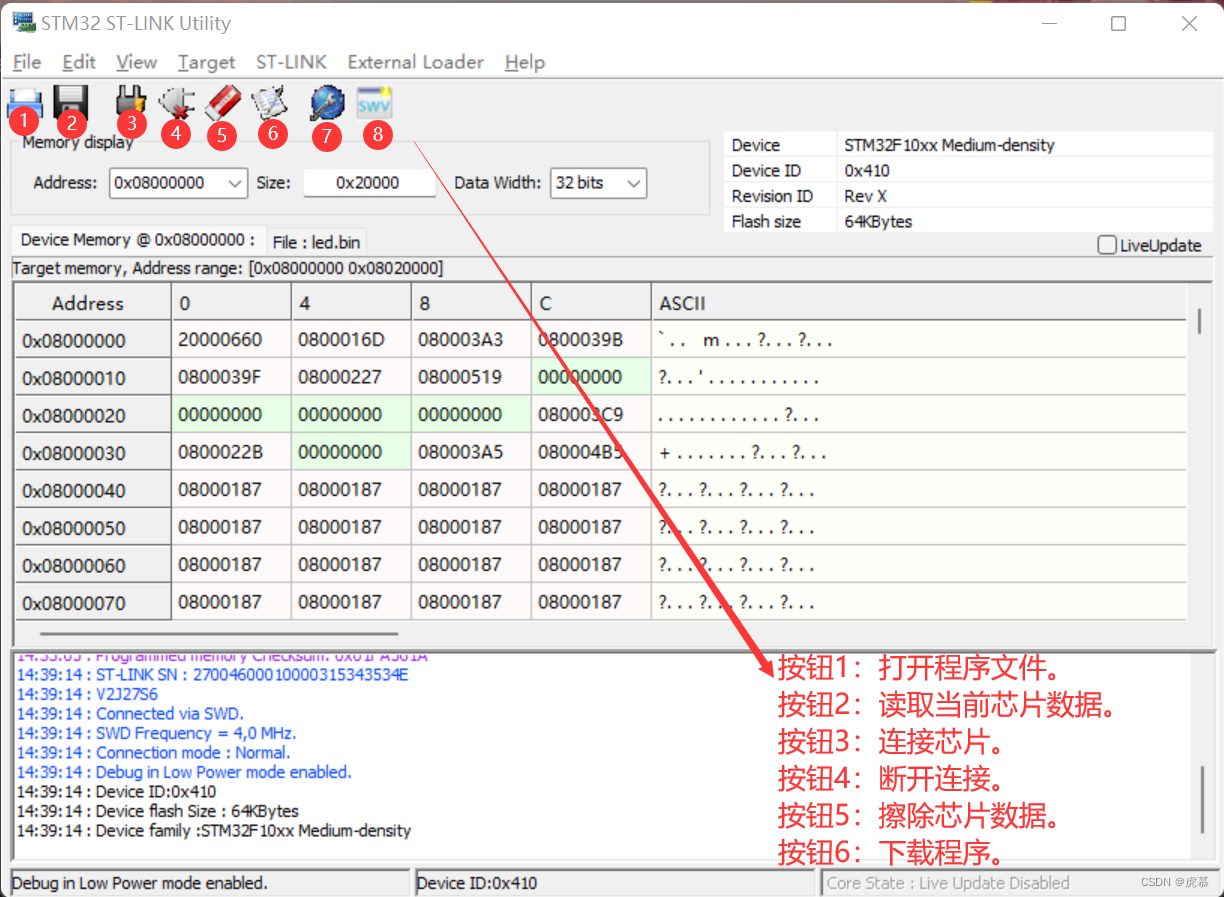
Task: Open the Help menu
Action: click(x=525, y=62)
